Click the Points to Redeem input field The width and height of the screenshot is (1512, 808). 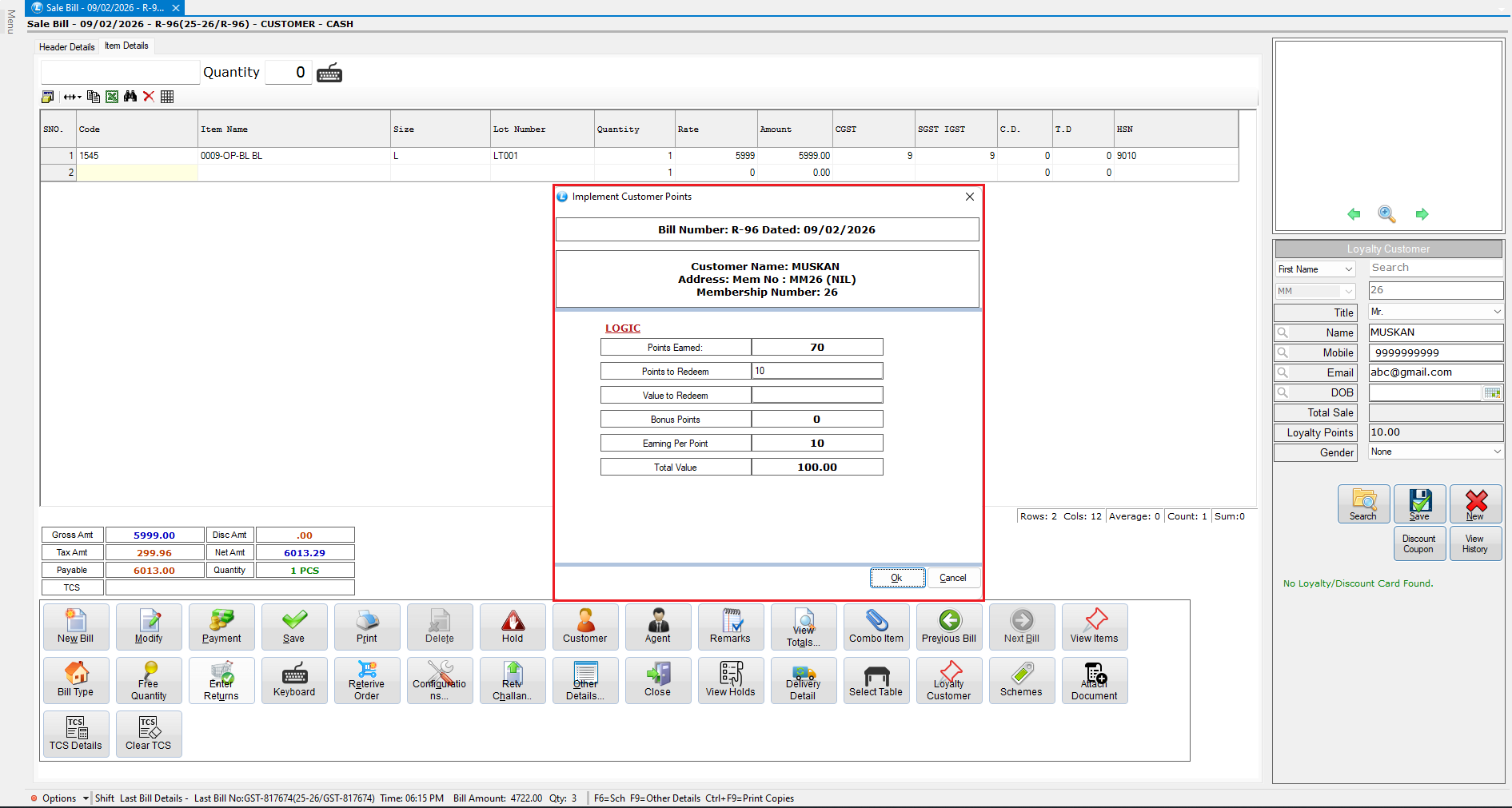tap(816, 371)
